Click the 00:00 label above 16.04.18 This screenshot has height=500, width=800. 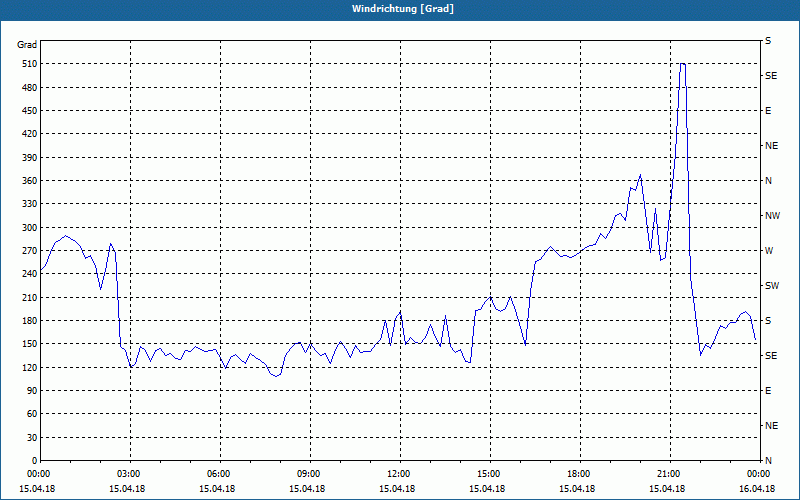[759, 474]
